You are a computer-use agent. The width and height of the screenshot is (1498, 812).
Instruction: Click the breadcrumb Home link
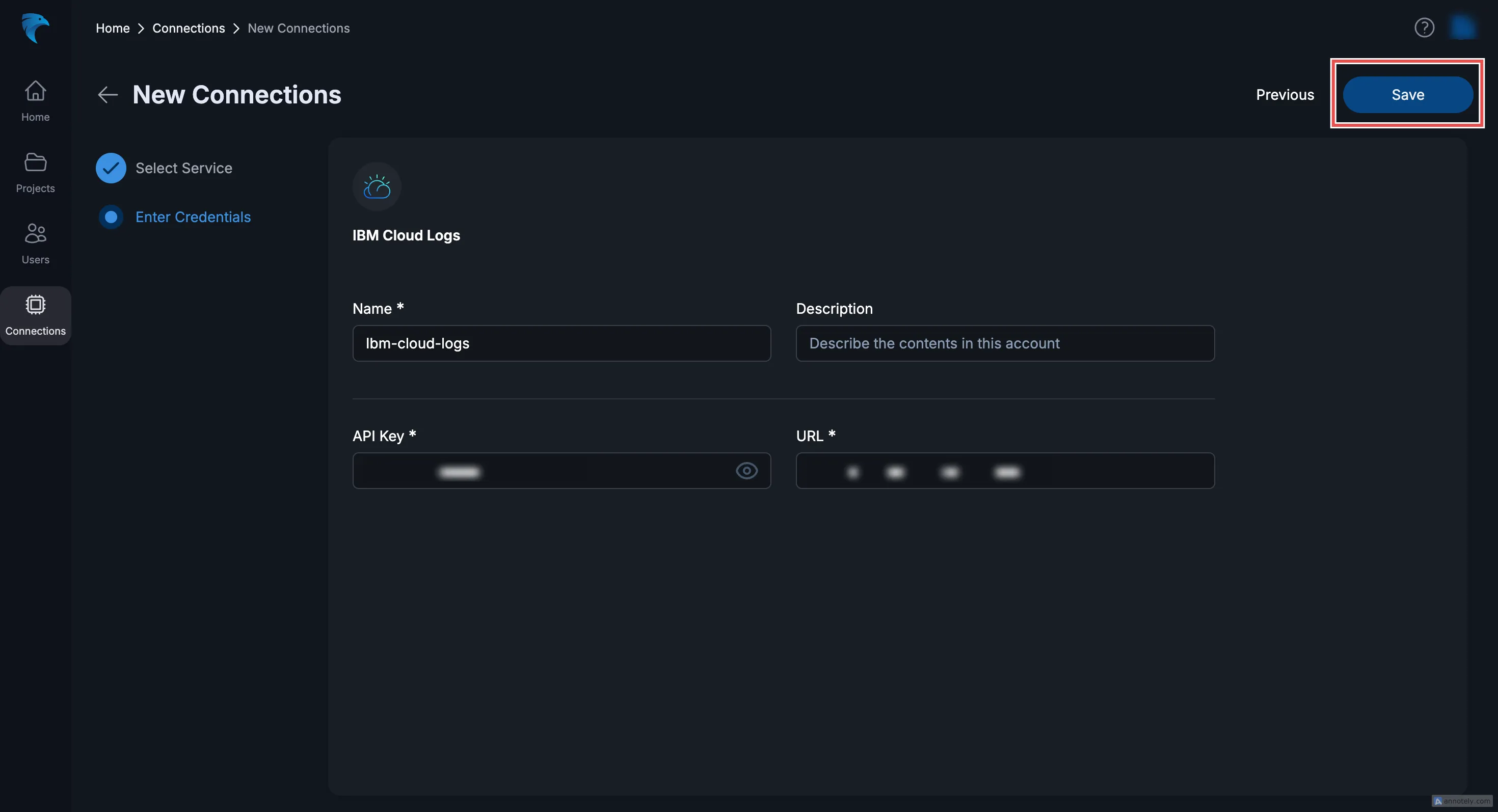(111, 27)
